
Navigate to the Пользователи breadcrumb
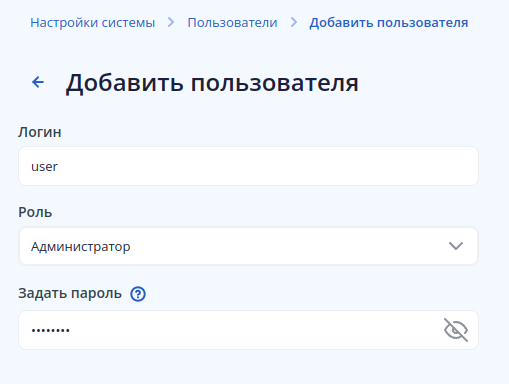pos(232,23)
